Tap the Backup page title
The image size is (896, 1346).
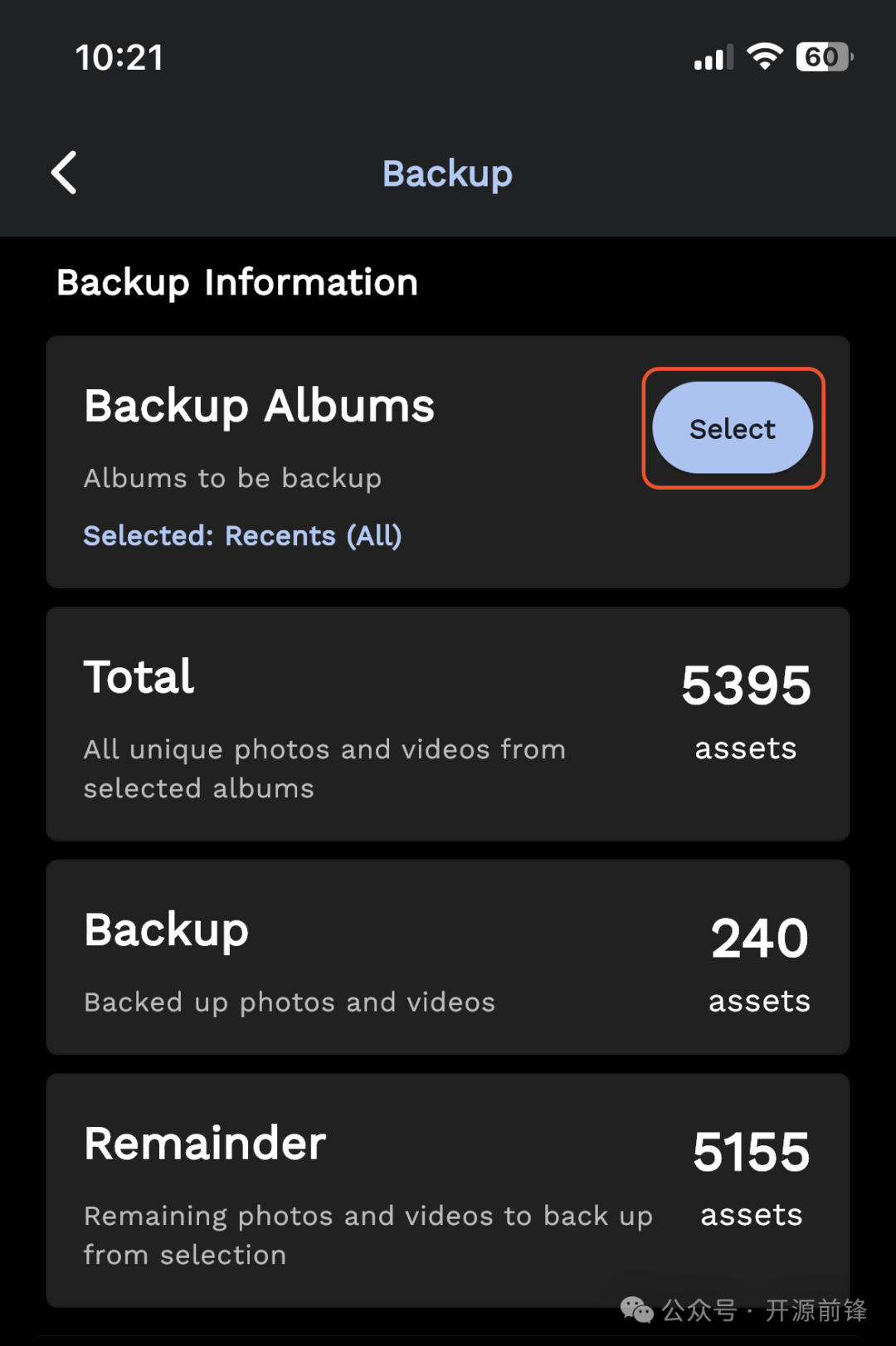point(447,173)
